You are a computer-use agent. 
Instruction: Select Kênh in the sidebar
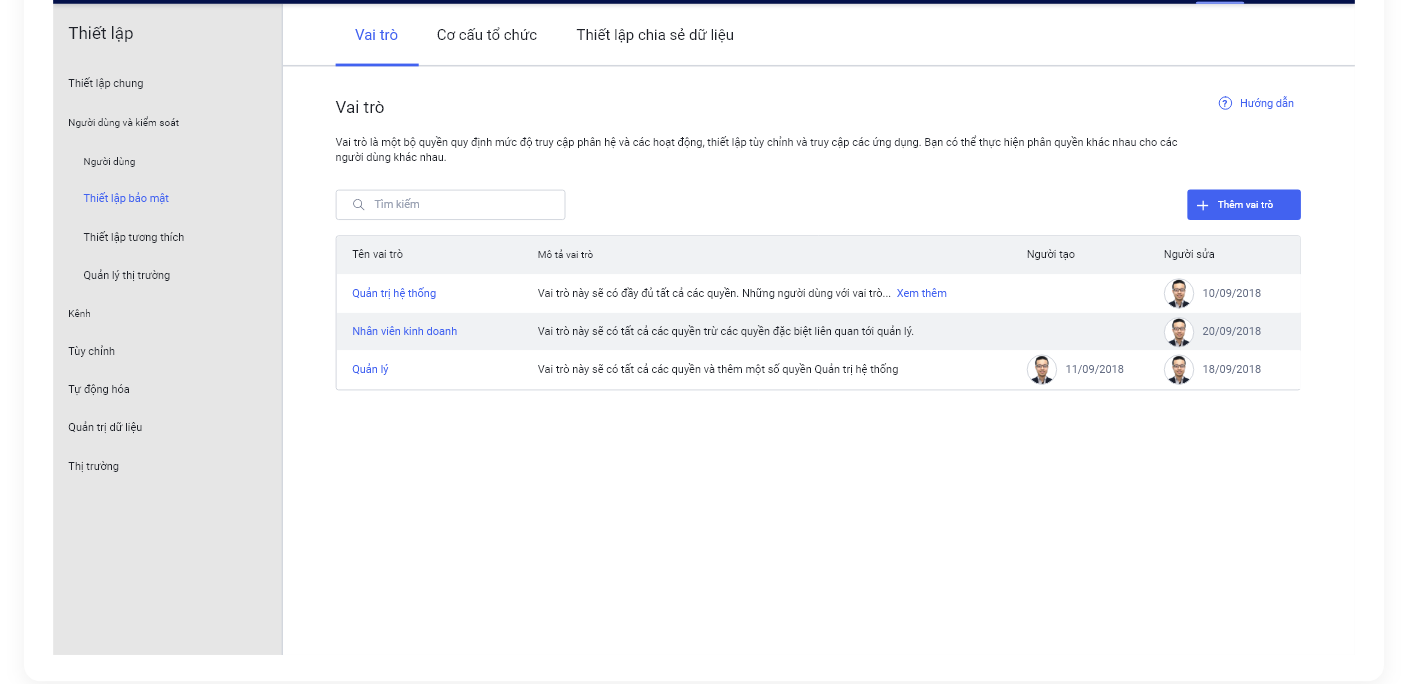point(79,313)
